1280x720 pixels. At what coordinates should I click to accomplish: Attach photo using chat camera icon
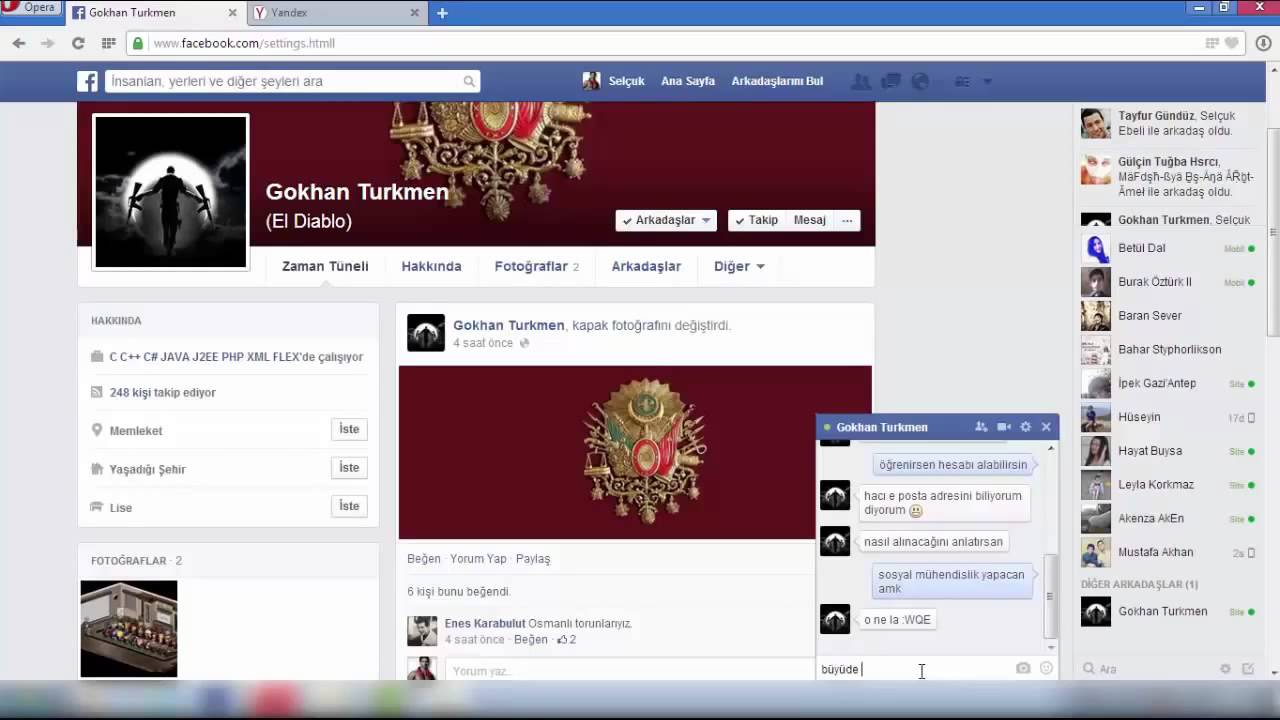point(1023,668)
